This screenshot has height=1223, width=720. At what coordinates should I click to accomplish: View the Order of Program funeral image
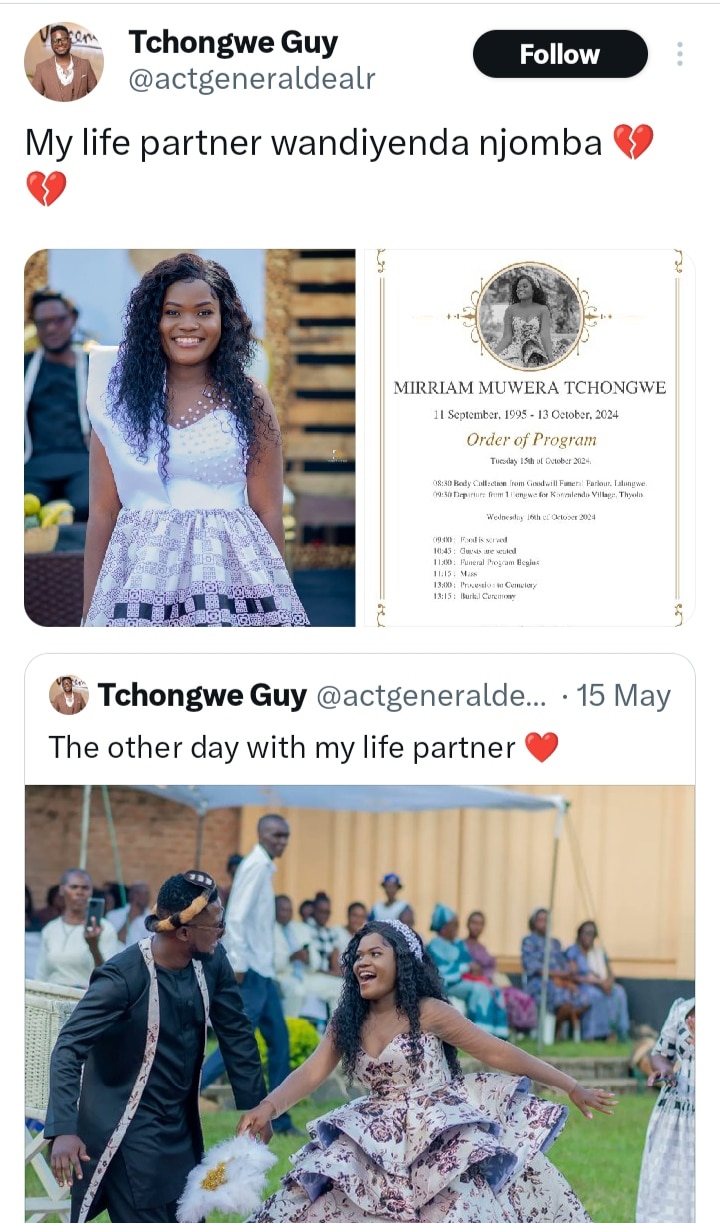tap(530, 438)
